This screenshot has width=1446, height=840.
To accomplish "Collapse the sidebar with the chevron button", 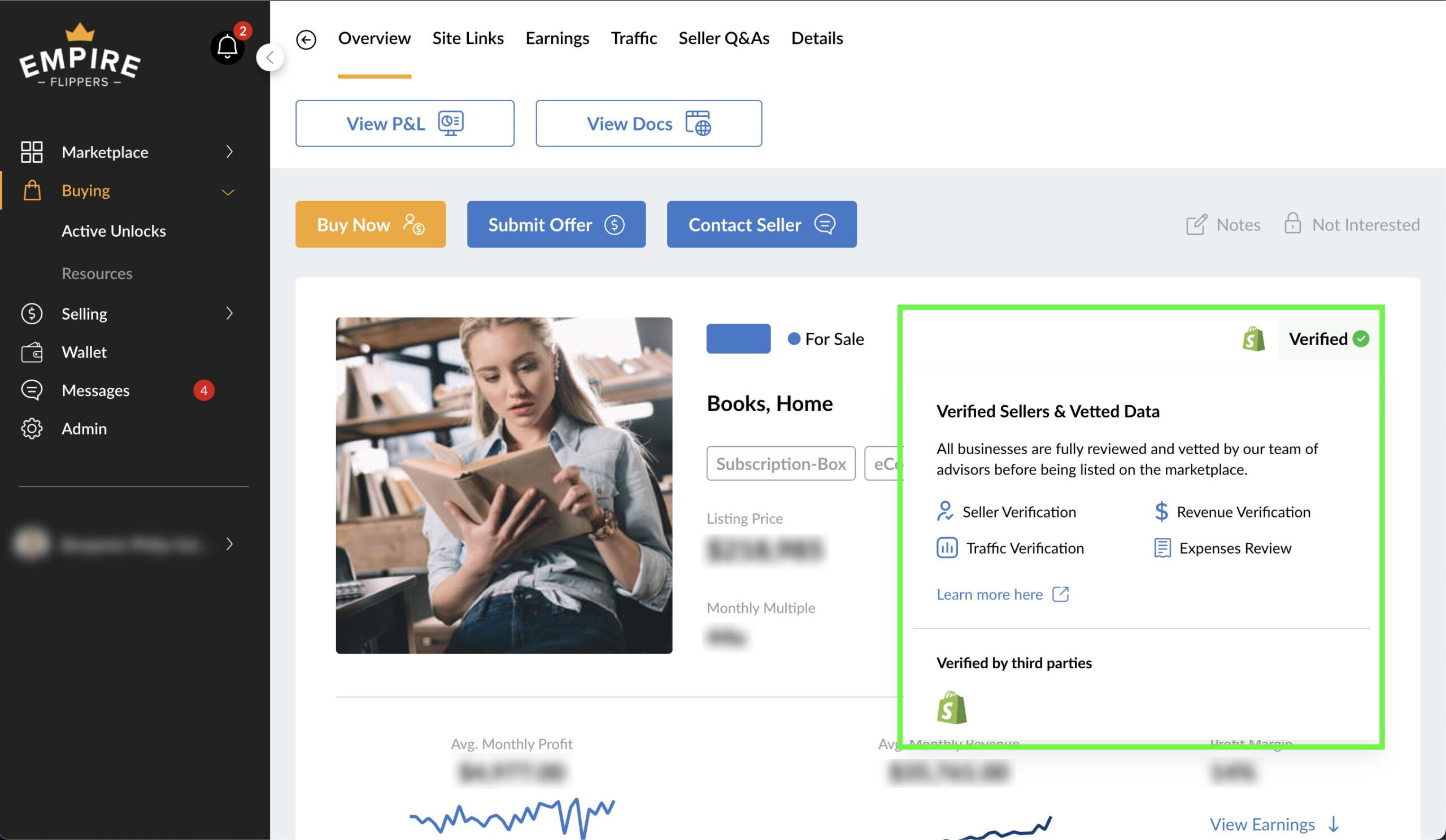I will pyautogui.click(x=269, y=58).
